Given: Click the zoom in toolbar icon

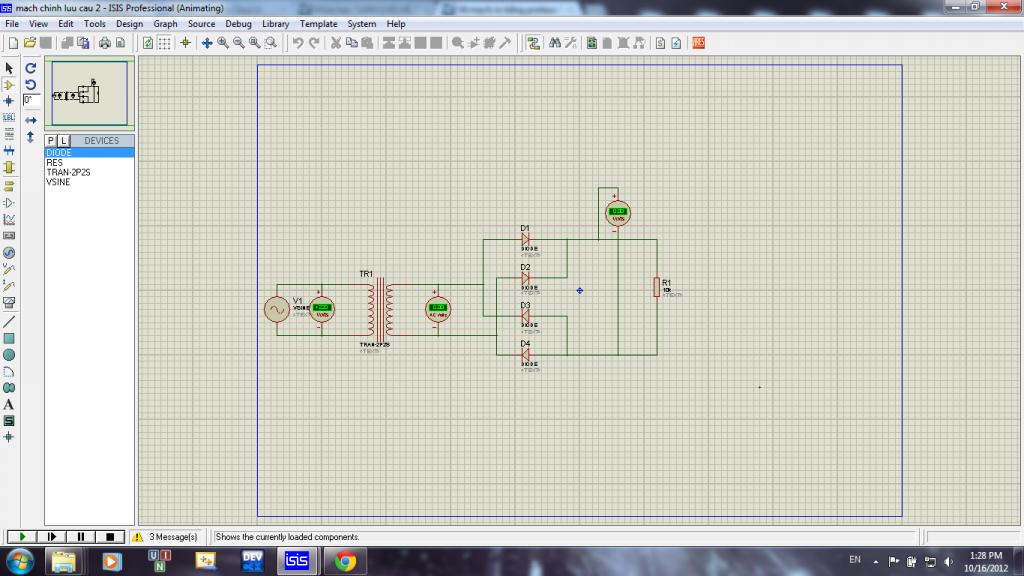Looking at the screenshot, I should point(223,43).
